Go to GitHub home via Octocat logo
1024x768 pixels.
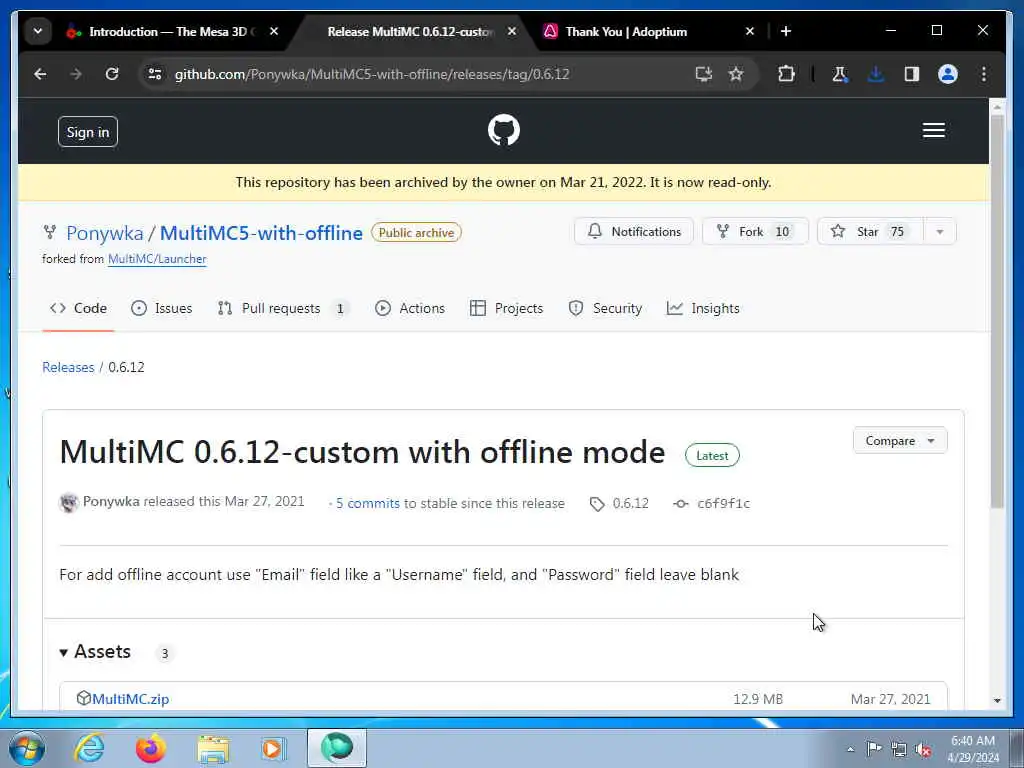click(504, 130)
